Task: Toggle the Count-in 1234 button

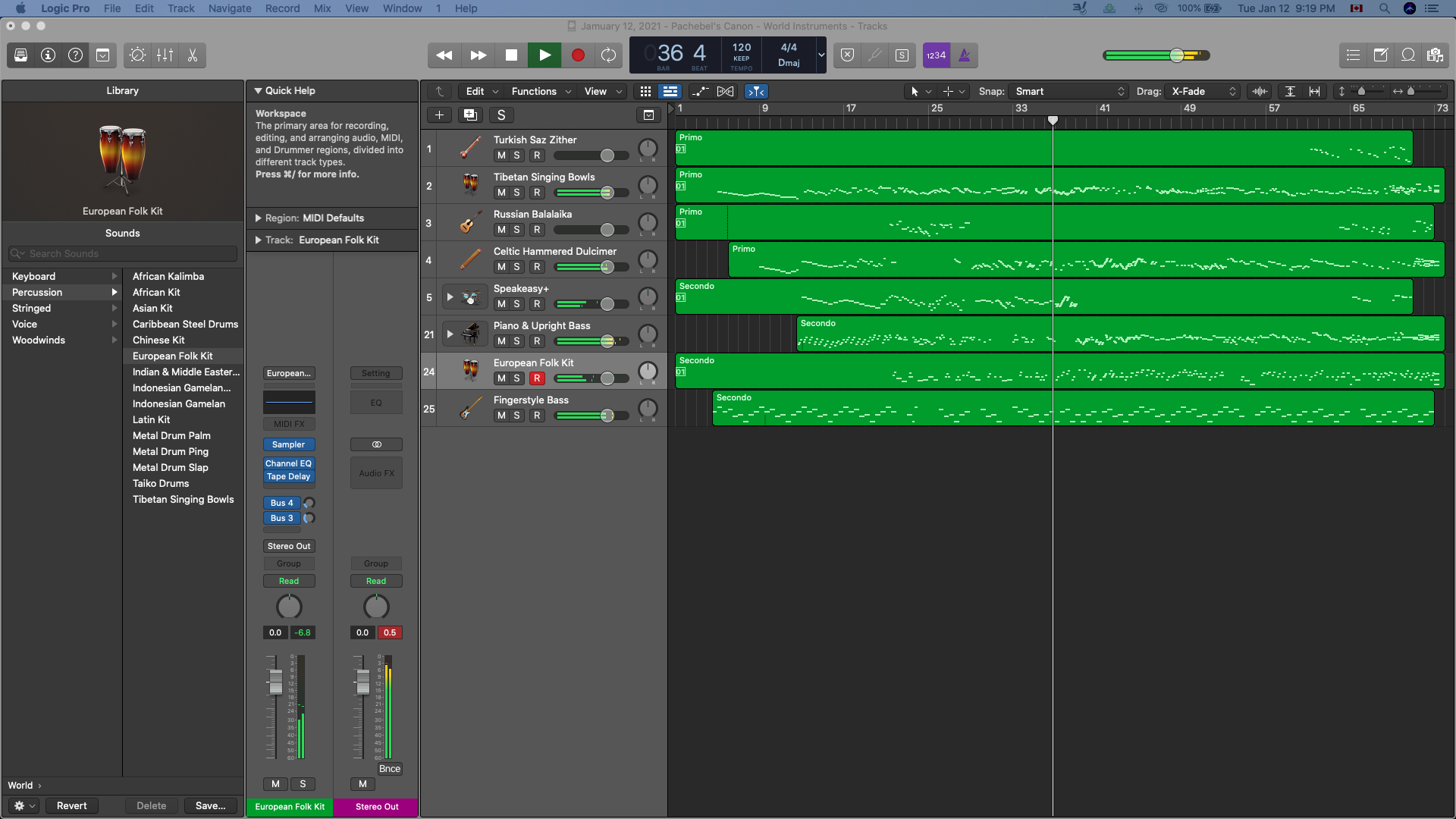Action: point(937,55)
